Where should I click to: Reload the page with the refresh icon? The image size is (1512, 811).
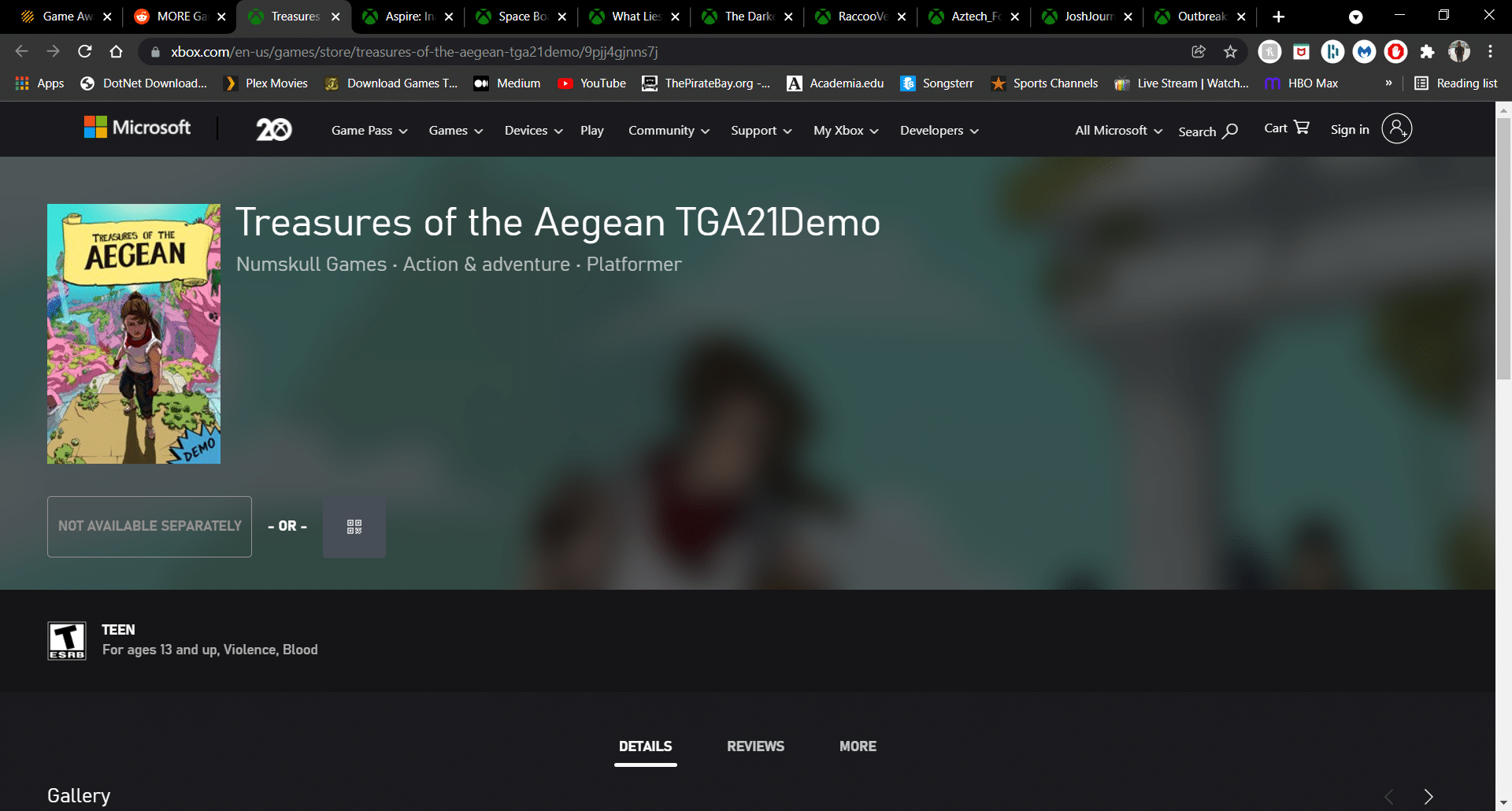(84, 51)
